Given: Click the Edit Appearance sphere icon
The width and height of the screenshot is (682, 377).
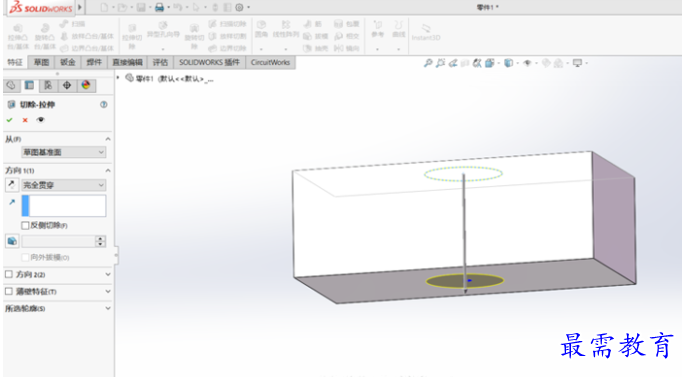Looking at the screenshot, I should coord(546,63).
